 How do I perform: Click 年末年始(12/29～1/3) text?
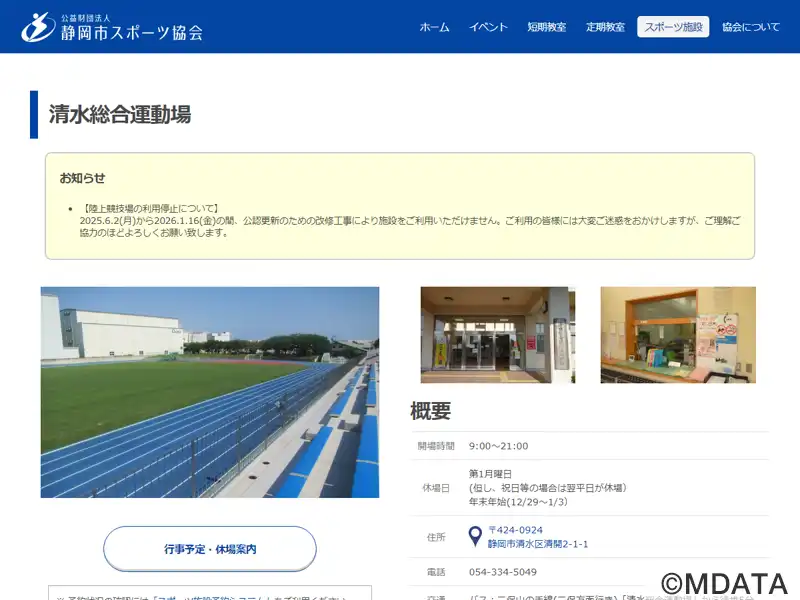pos(518,502)
